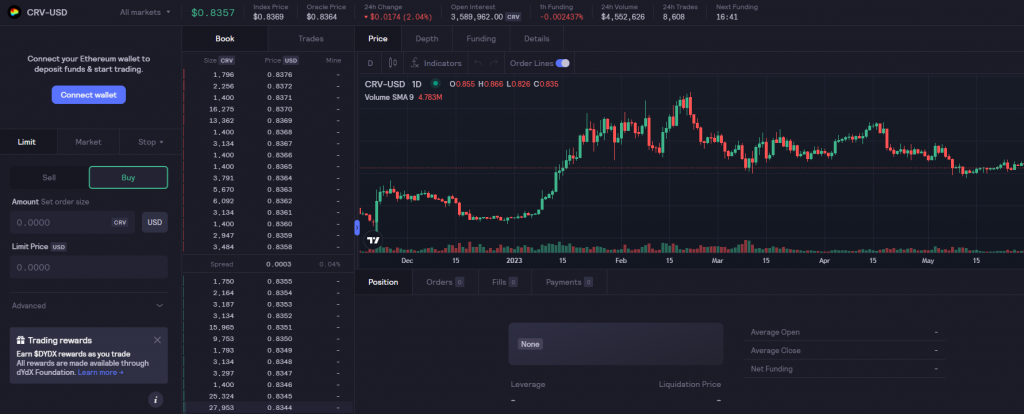Click the CRV-USD market name
The image size is (1024, 414).
pyautogui.click(x=47, y=12)
